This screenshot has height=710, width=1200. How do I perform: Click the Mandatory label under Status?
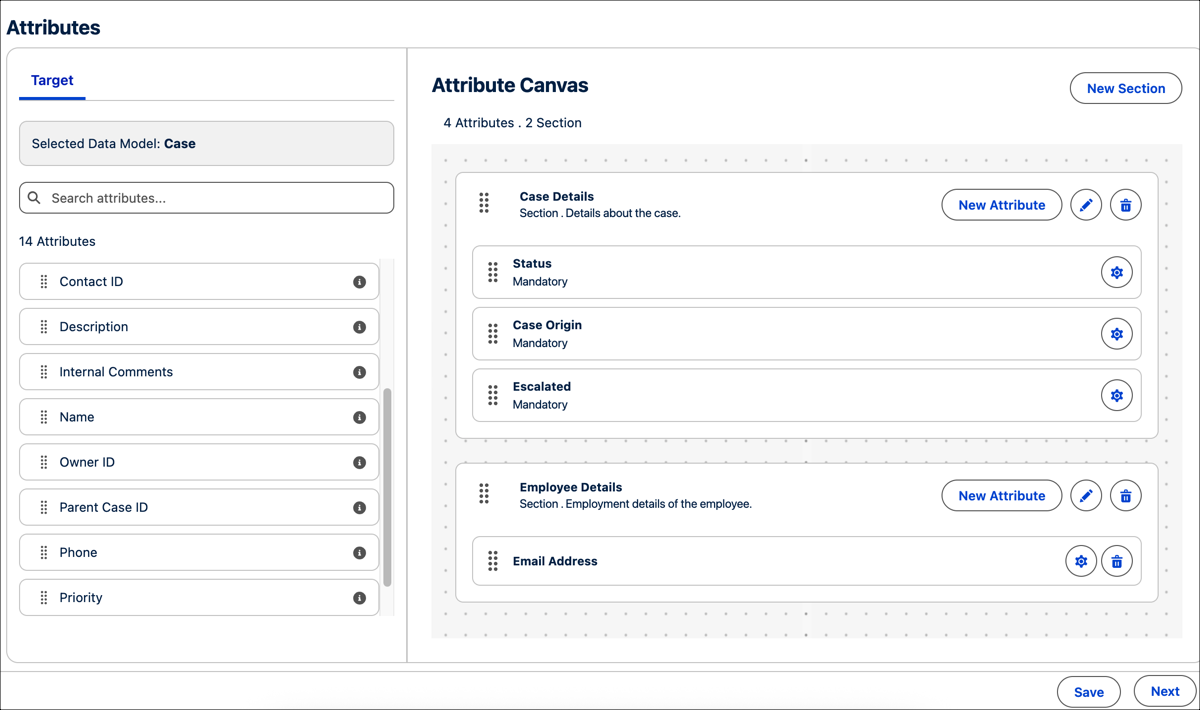[x=540, y=282]
